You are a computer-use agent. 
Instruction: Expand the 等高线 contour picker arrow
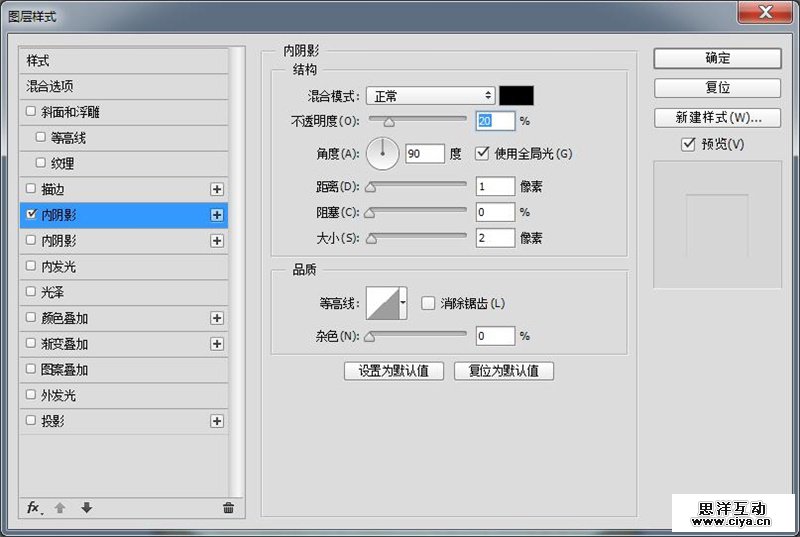click(403, 302)
